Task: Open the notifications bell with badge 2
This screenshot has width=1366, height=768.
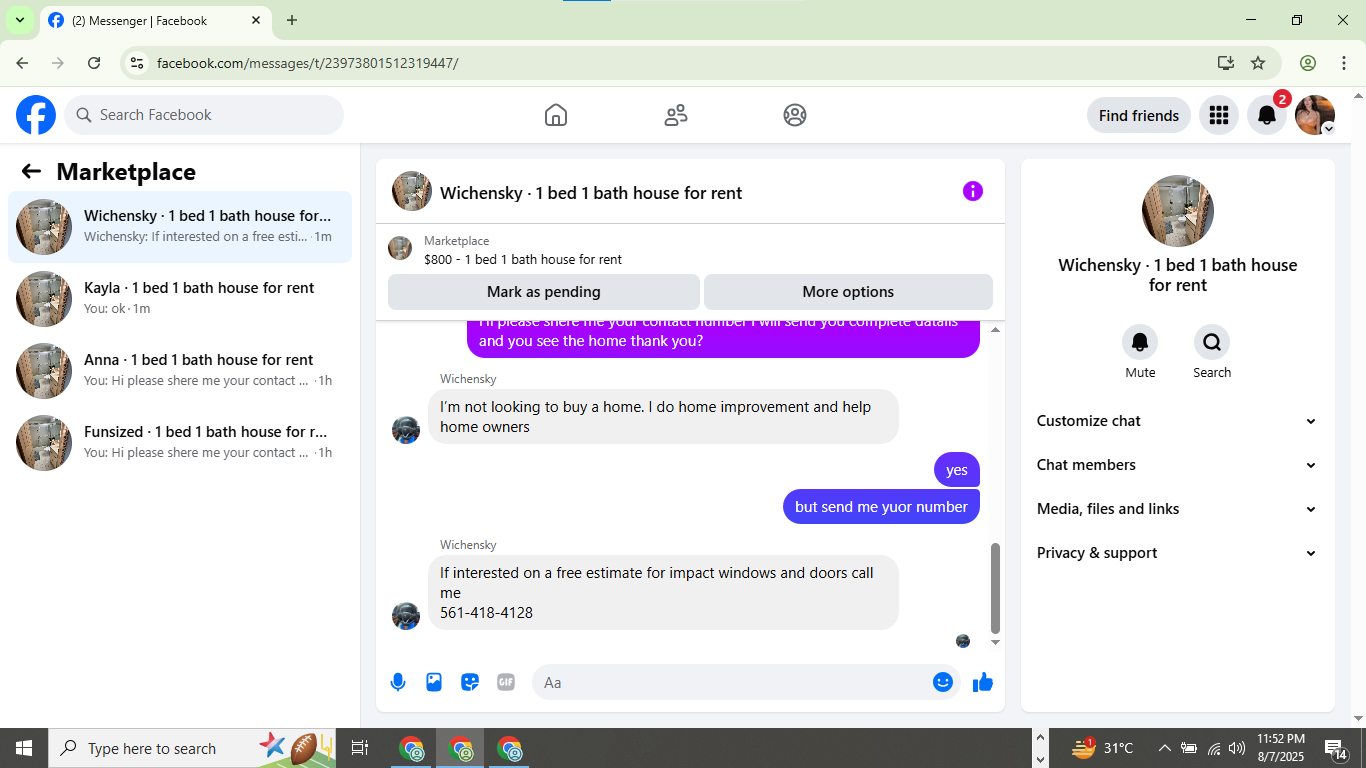Action: tap(1267, 115)
